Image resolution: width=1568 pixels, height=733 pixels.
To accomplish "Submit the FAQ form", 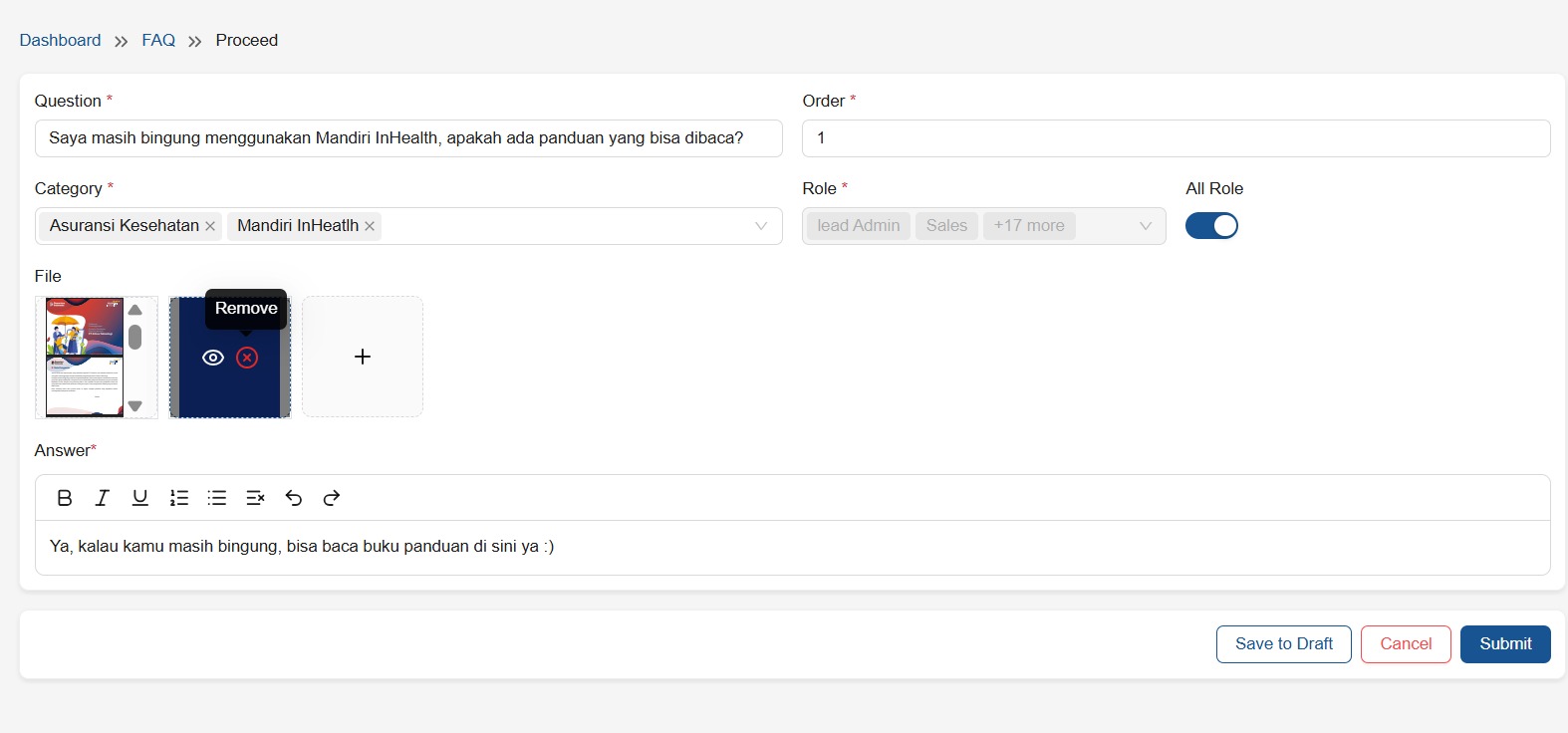I will tap(1504, 644).
